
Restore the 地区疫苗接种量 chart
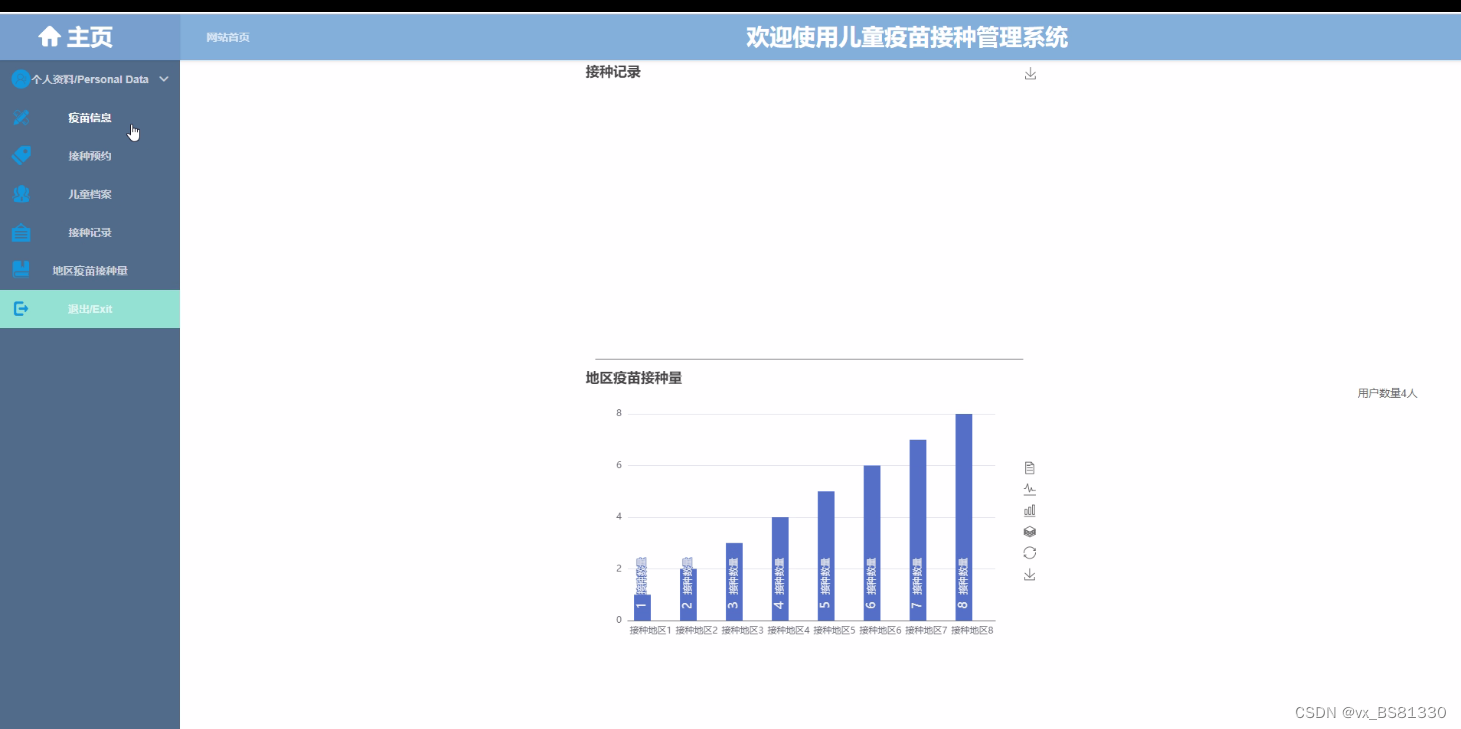point(1030,553)
